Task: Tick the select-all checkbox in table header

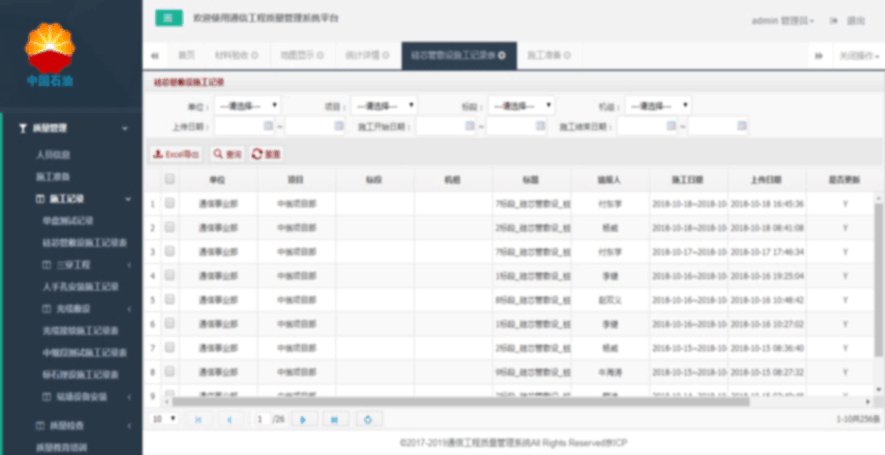Action: point(169,180)
